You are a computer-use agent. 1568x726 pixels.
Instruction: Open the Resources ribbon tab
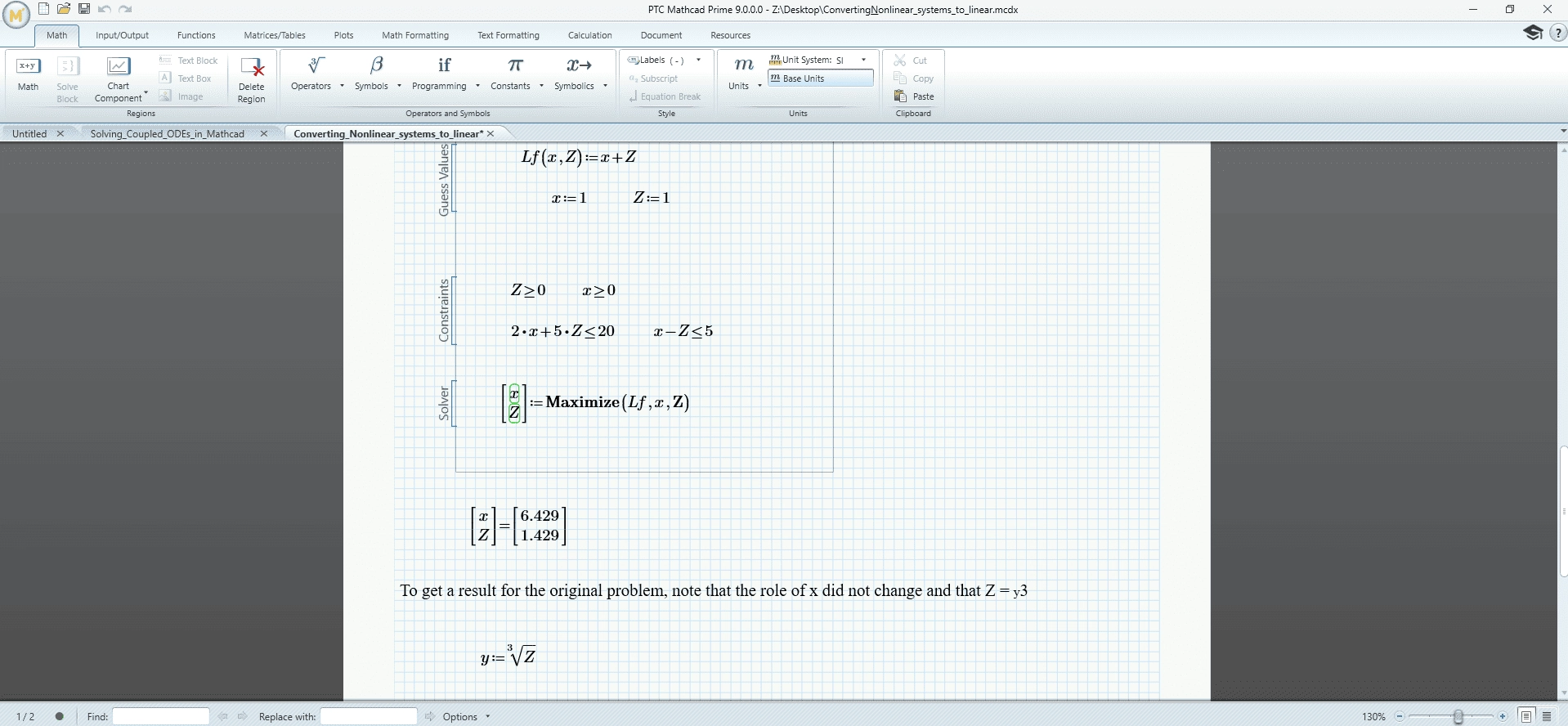[730, 35]
